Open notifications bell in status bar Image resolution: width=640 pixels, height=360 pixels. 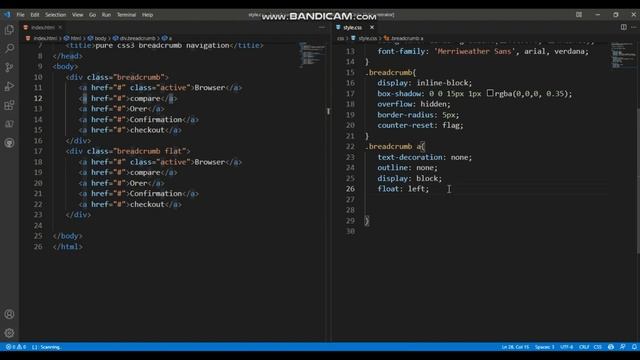point(634,347)
